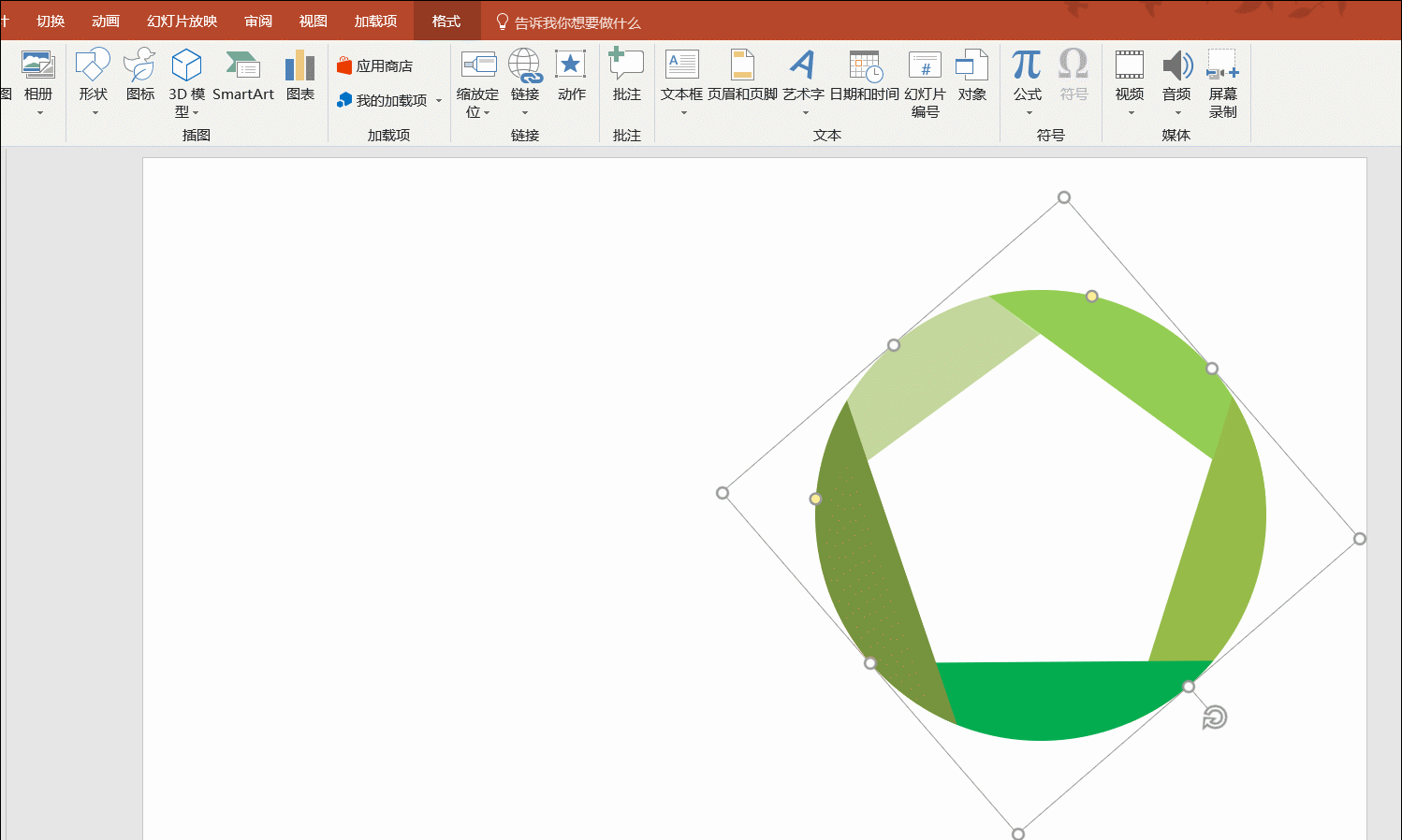Switch to the 动画 animations tab
Viewport: 1402px width, 840px height.
point(106,21)
